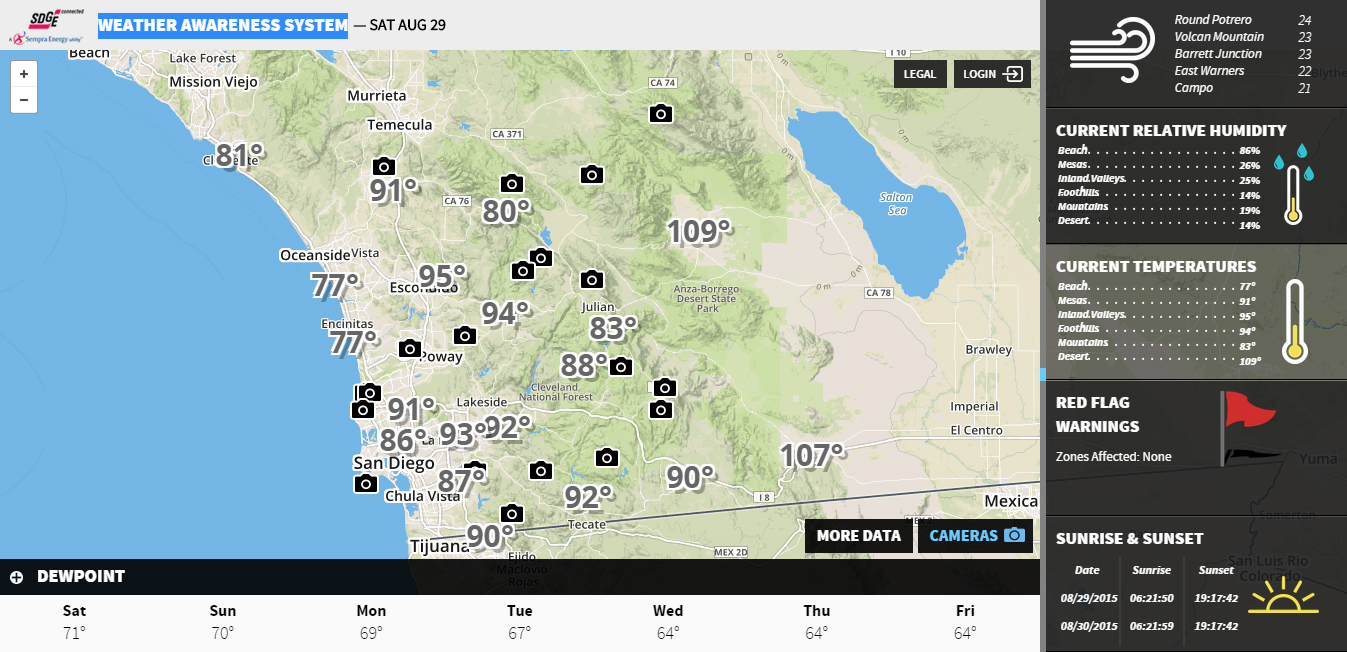The width and height of the screenshot is (1347, 652).
Task: Zoom in on the map
Action: [x=24, y=74]
